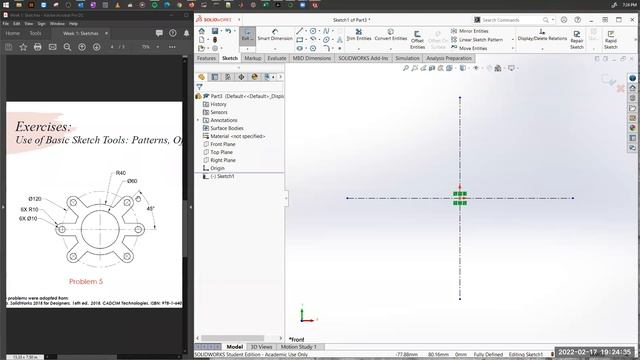Select the Circle sketch tool
Image resolution: width=640 pixels, height=360 pixels.
point(313,31)
